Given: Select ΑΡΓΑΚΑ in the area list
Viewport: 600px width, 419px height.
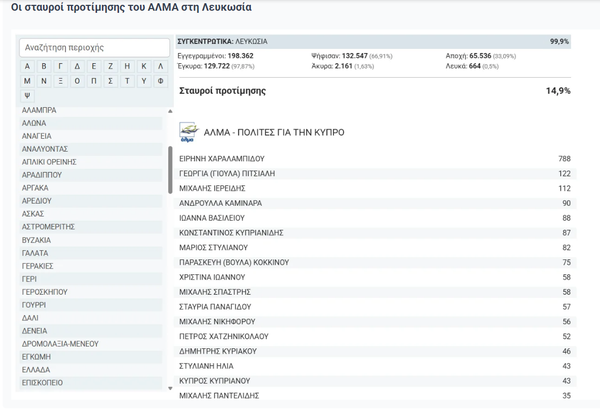Looking at the screenshot, I should coord(91,188).
